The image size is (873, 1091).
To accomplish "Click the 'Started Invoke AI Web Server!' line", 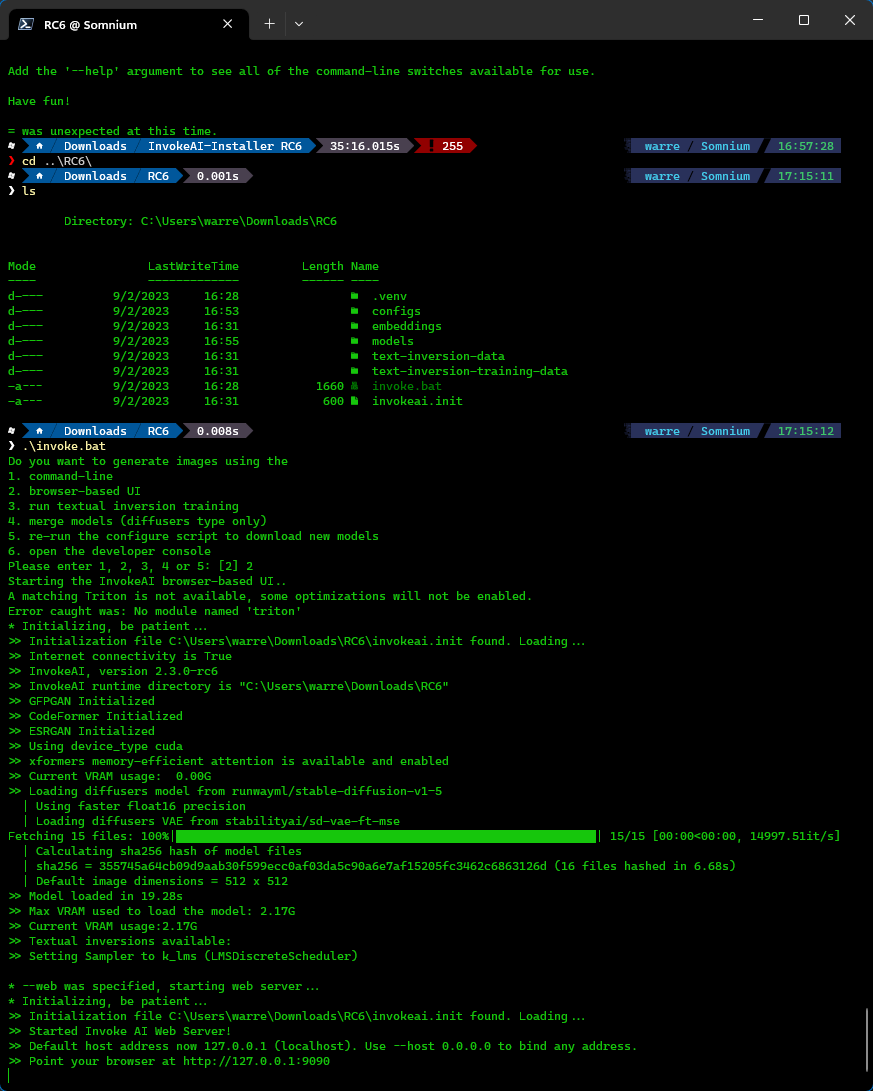I will (x=120, y=1031).
